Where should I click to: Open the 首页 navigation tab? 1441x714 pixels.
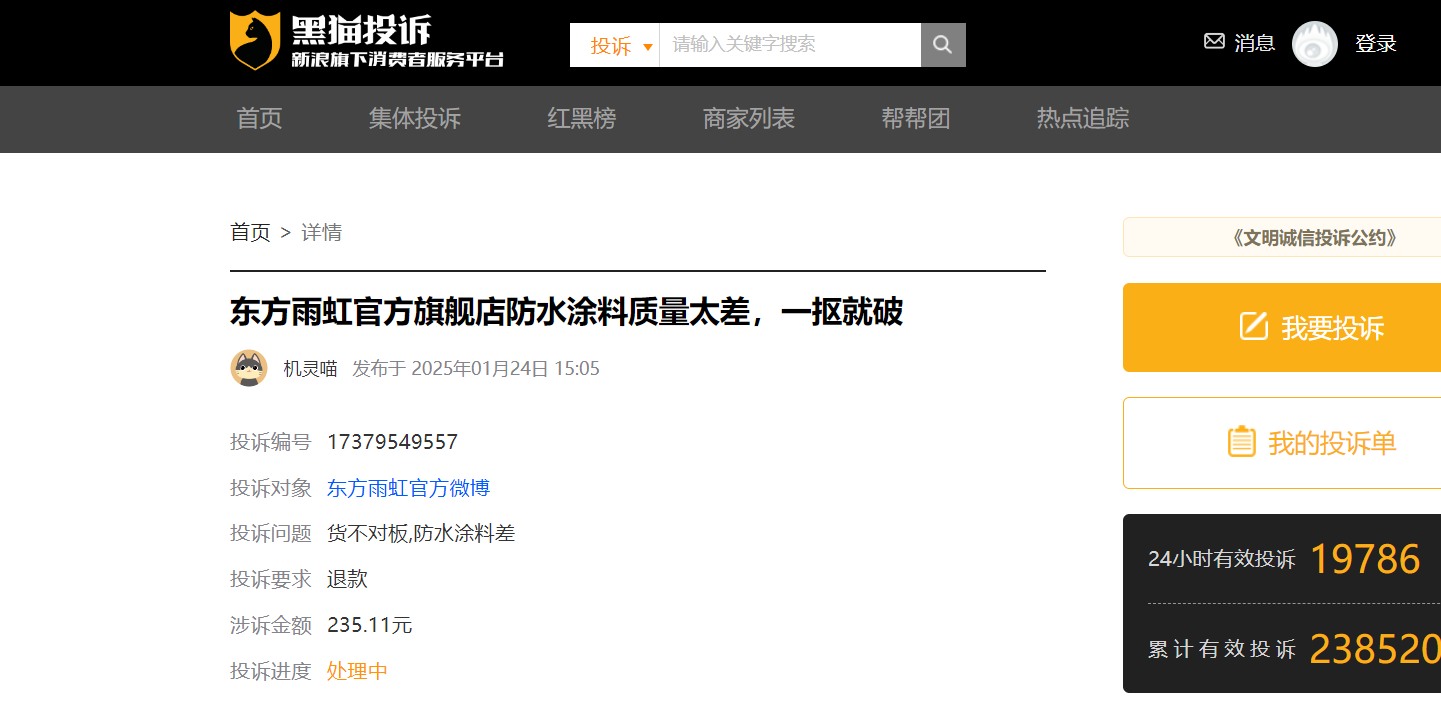point(259,119)
